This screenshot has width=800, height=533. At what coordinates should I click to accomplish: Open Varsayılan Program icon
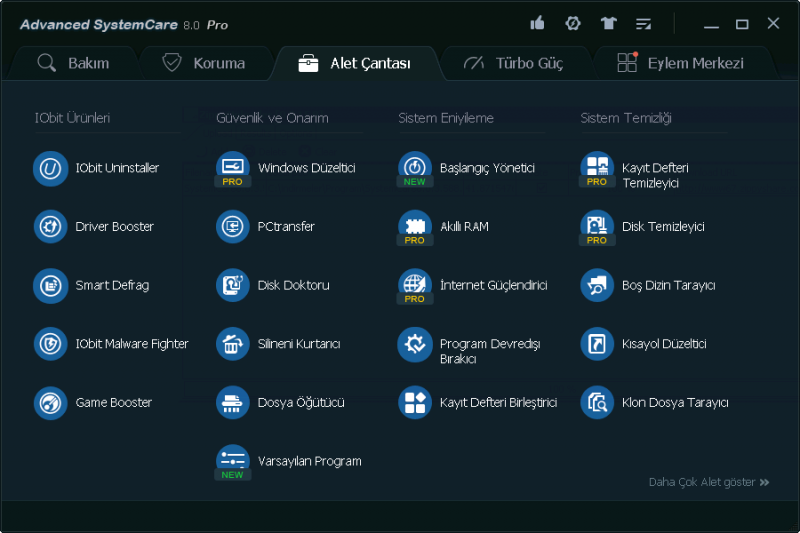[x=233, y=462]
